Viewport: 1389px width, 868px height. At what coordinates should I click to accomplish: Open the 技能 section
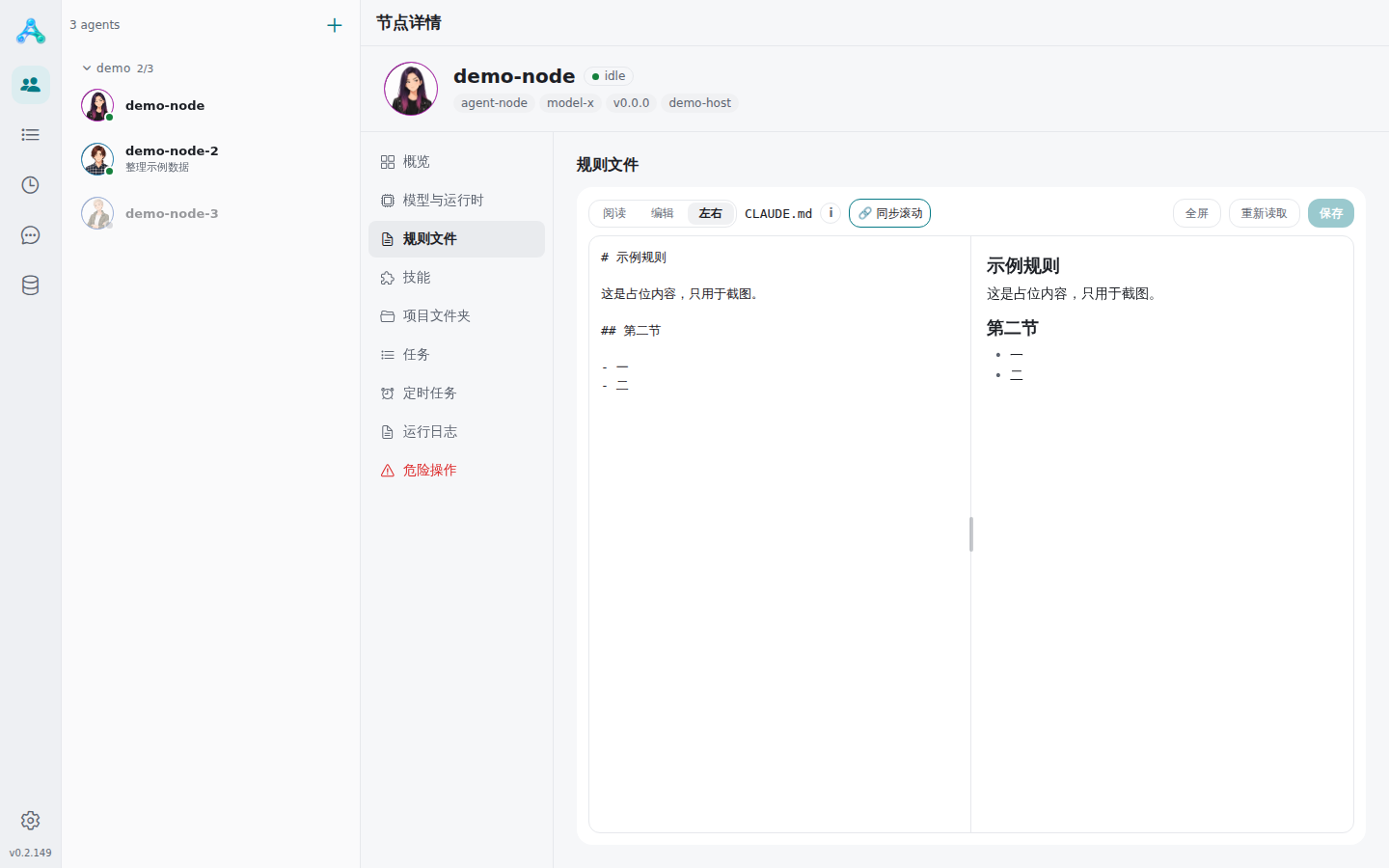click(456, 278)
